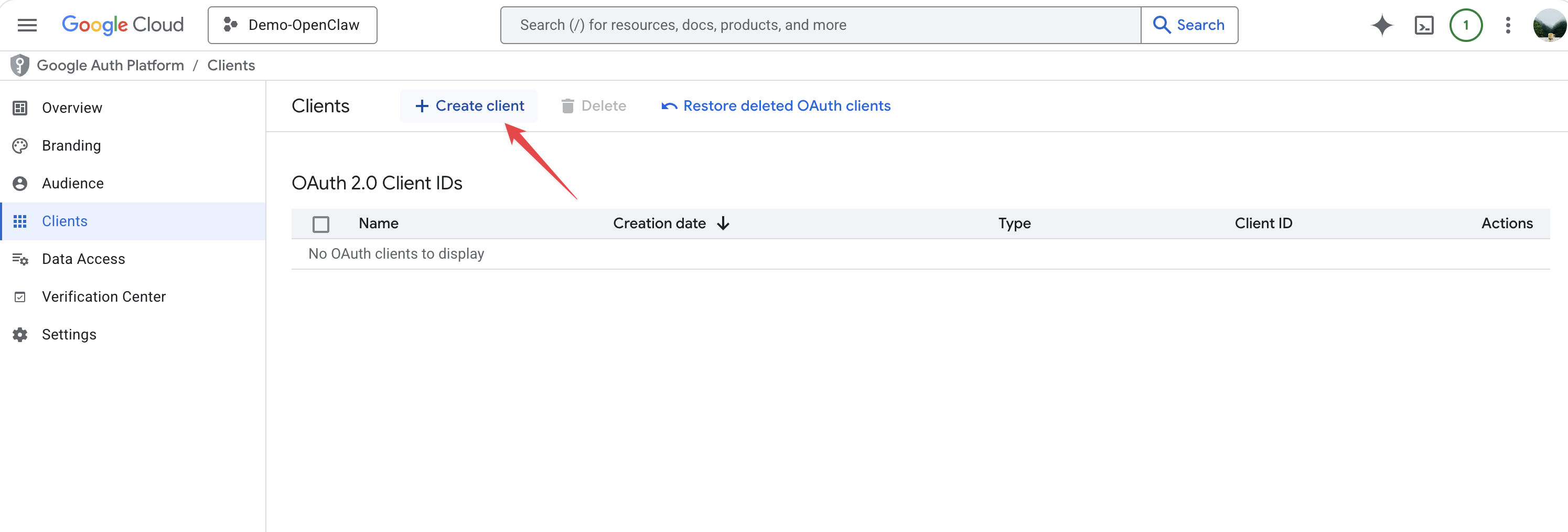
Task: Click the Create client button
Action: (468, 105)
